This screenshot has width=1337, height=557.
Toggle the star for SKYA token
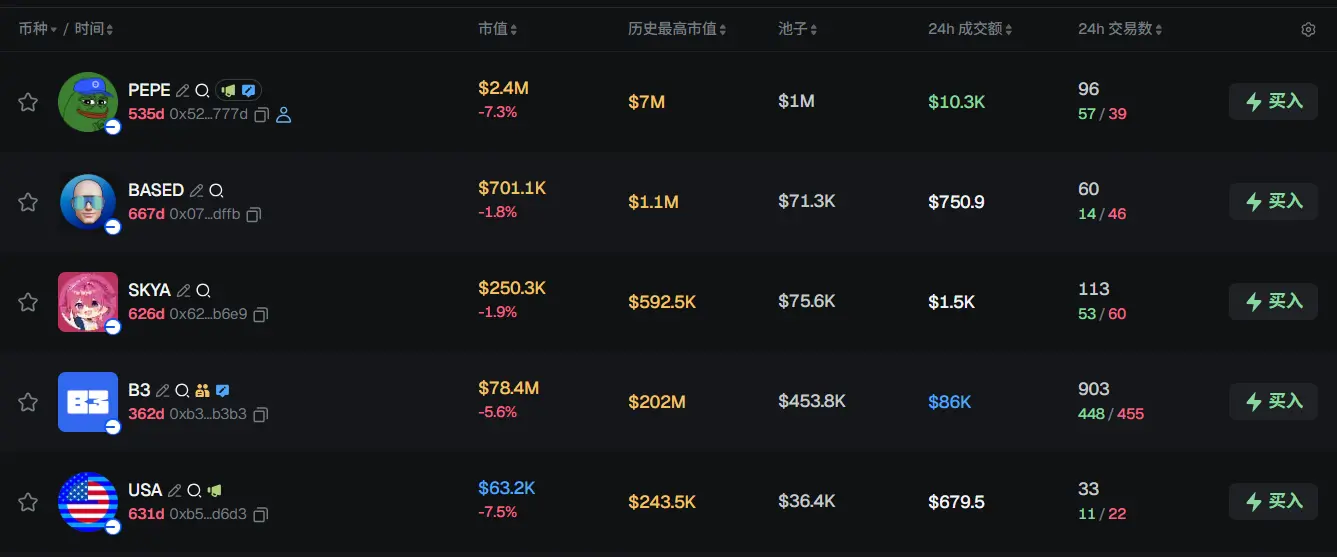[x=28, y=302]
